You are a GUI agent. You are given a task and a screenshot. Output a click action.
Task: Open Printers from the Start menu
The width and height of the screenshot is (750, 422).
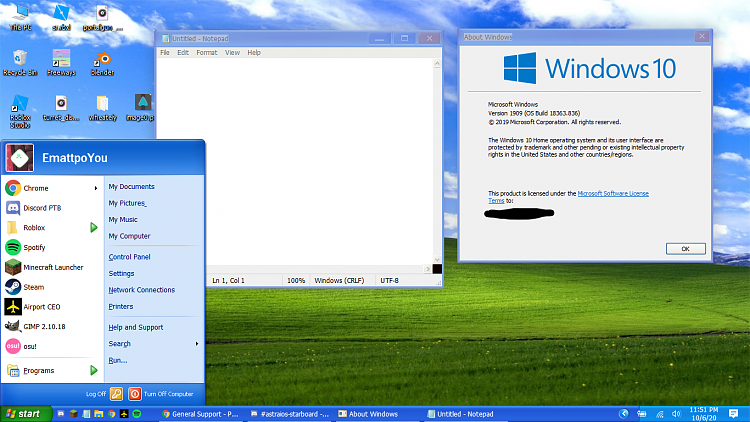[x=121, y=307]
